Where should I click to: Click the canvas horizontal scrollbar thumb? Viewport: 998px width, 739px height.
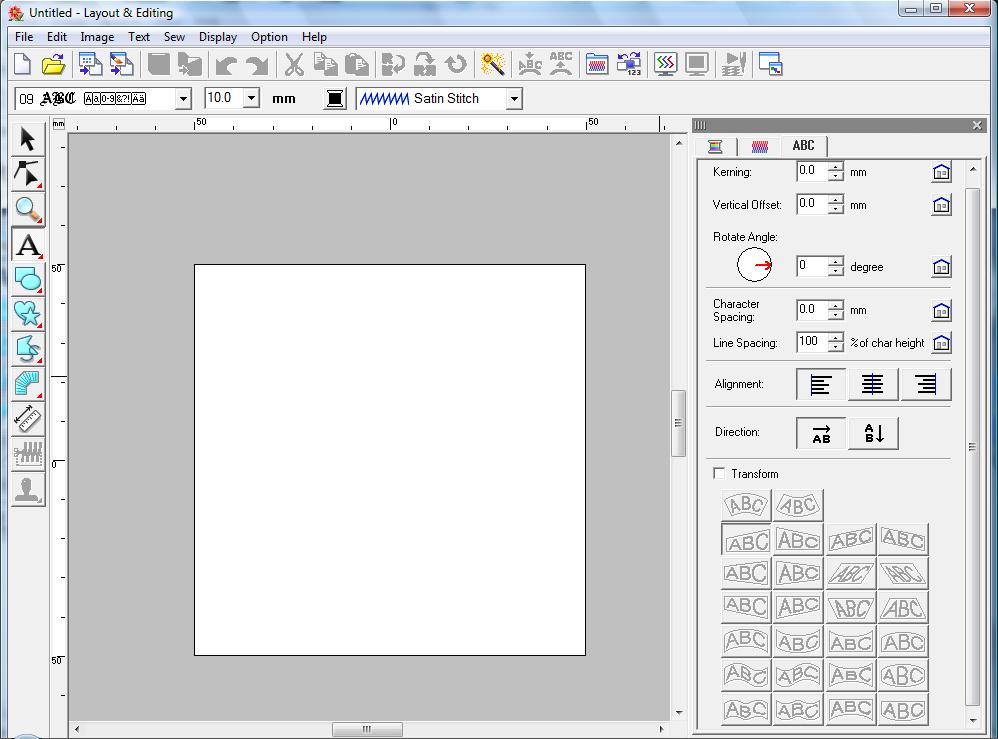click(367, 729)
